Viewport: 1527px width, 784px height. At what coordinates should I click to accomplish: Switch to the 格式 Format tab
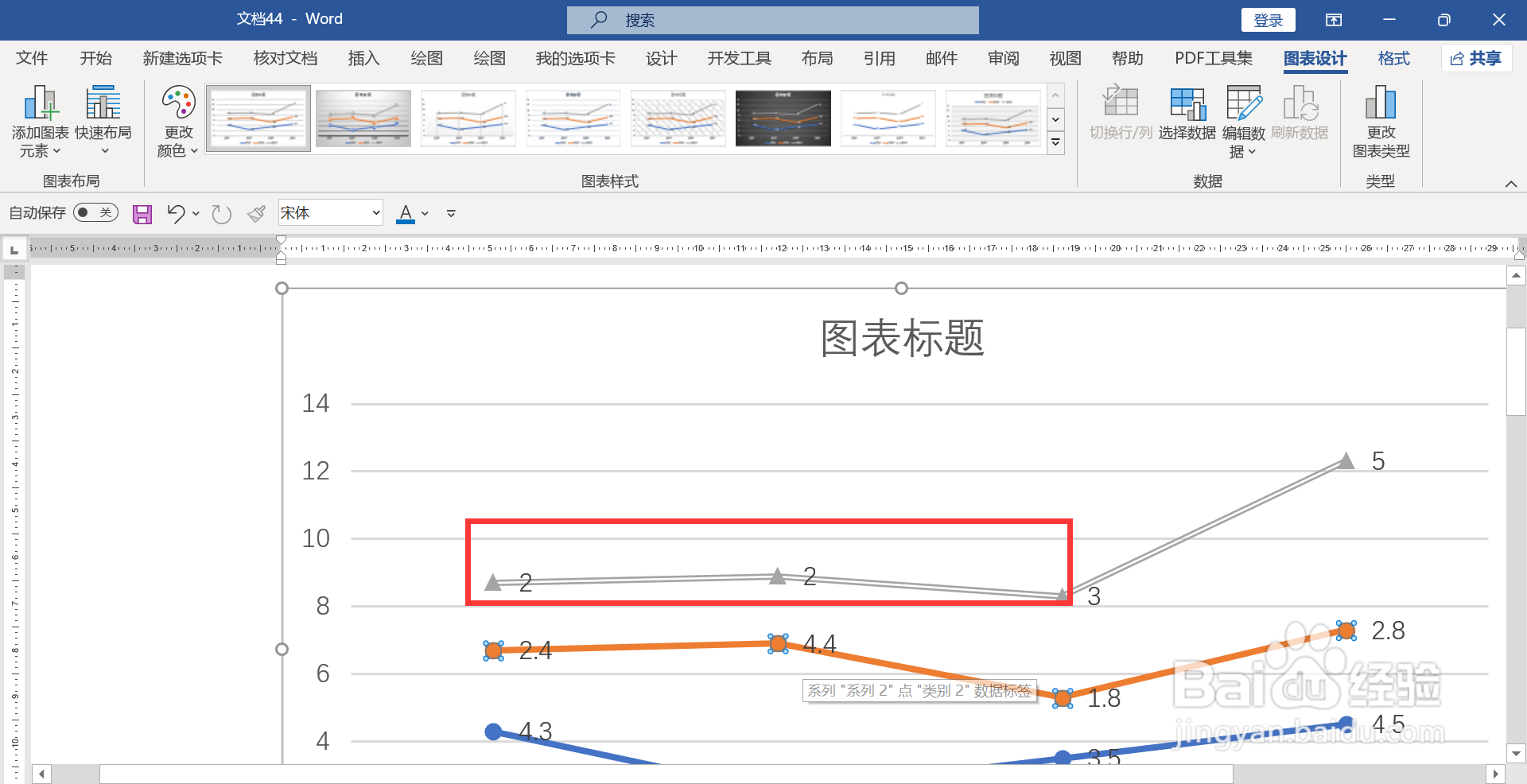(1393, 58)
